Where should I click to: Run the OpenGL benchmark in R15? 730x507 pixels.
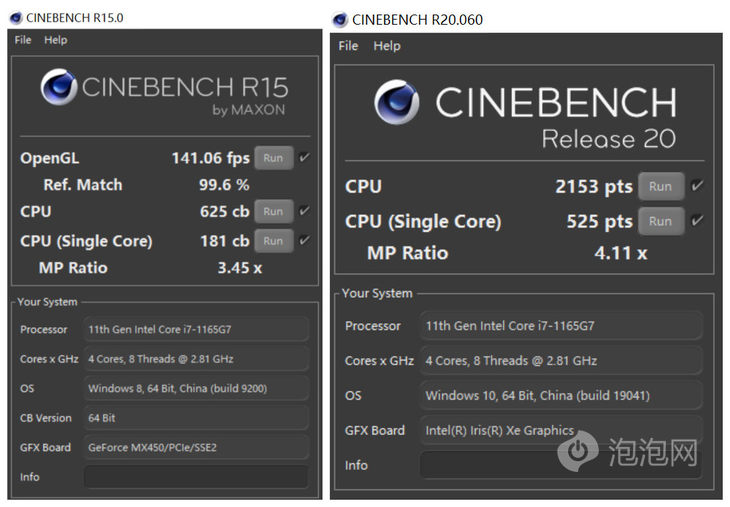(273, 158)
